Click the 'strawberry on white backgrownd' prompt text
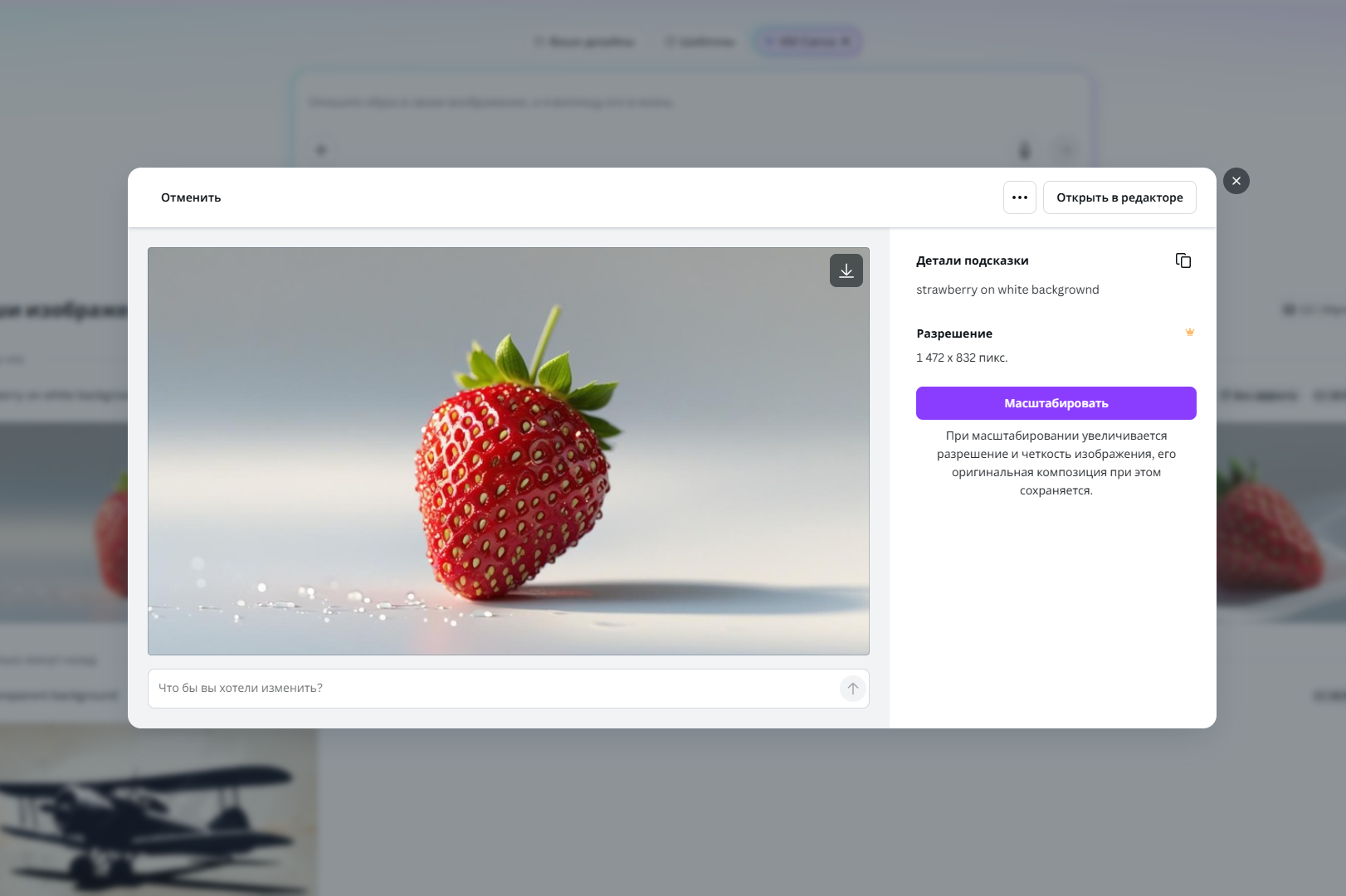1346x896 pixels. 1007,290
